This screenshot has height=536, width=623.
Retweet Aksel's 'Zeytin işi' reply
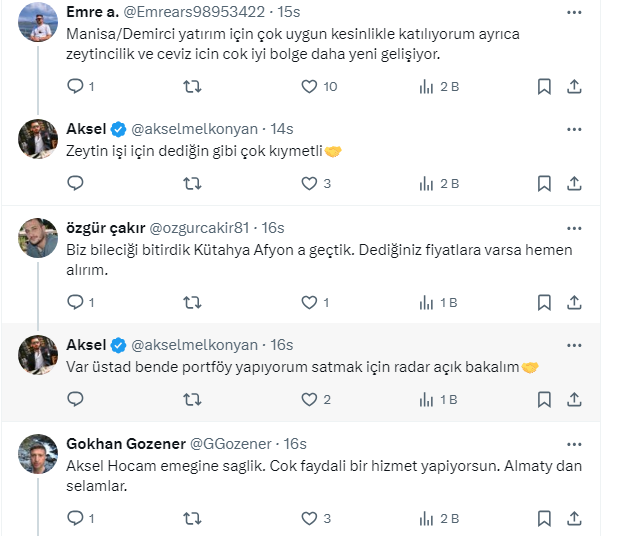coord(192,183)
